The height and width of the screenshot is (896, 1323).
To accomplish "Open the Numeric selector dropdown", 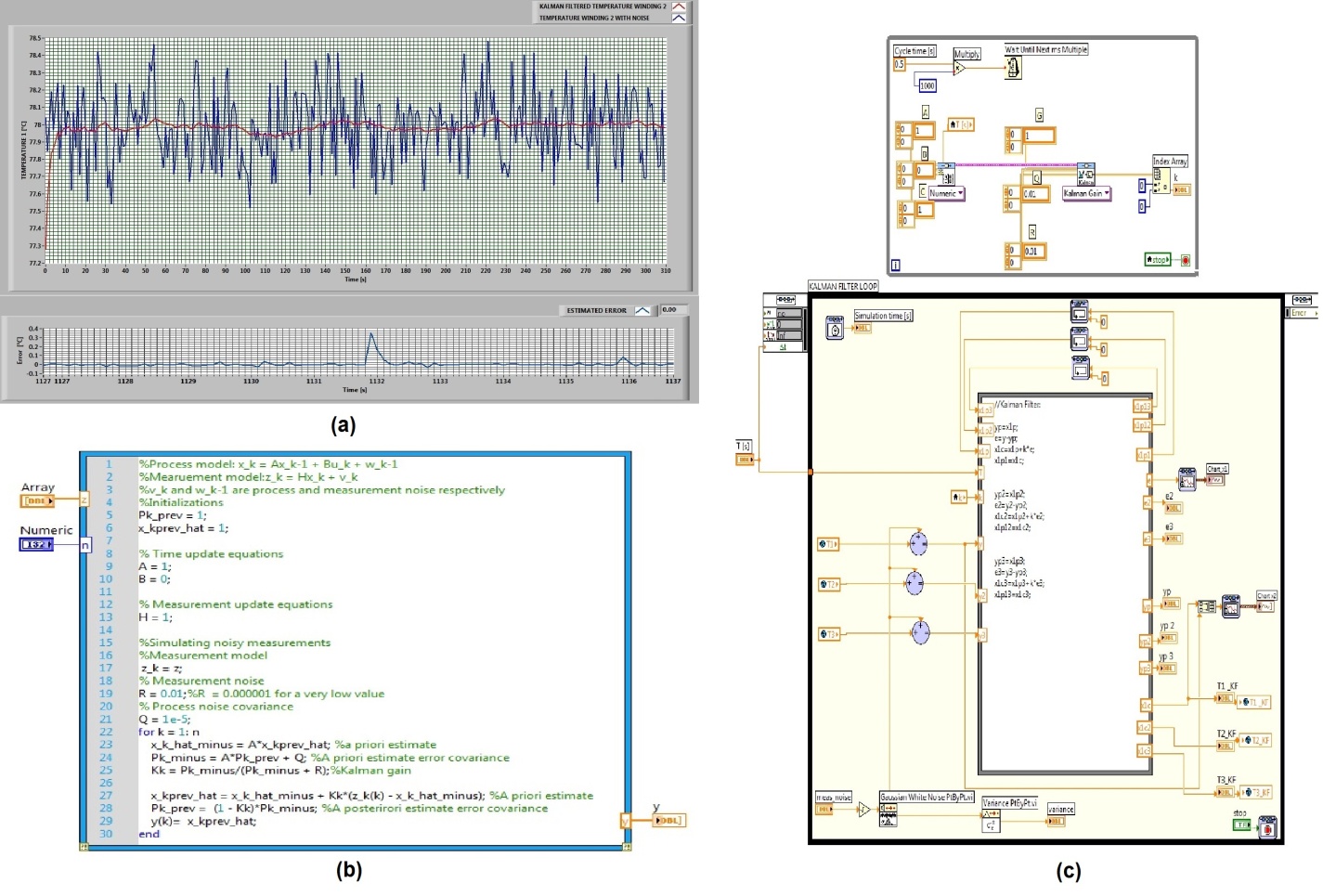I will click(947, 193).
